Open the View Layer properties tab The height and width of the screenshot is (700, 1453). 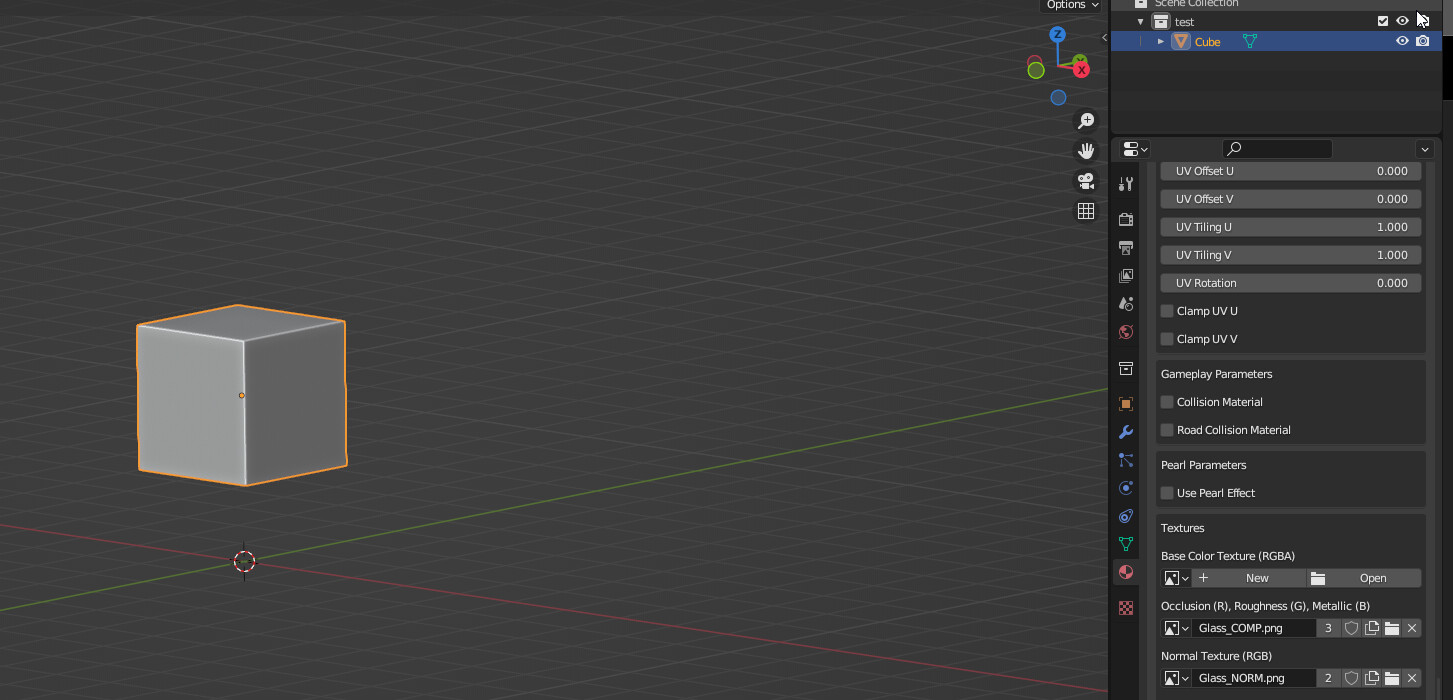click(1126, 275)
